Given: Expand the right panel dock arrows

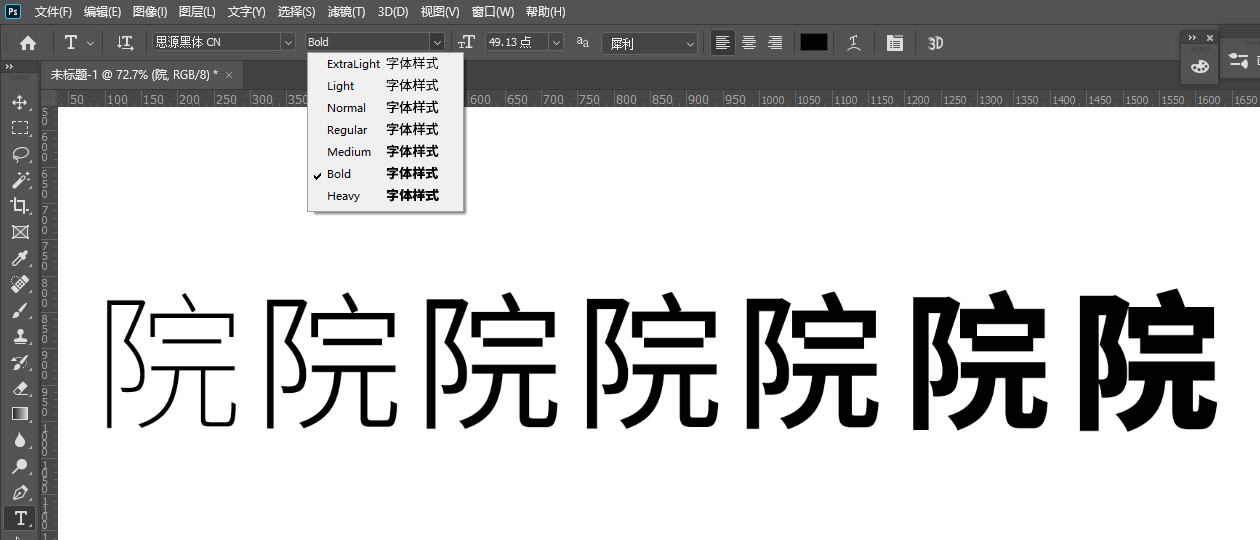Looking at the screenshot, I should tap(1190, 38).
